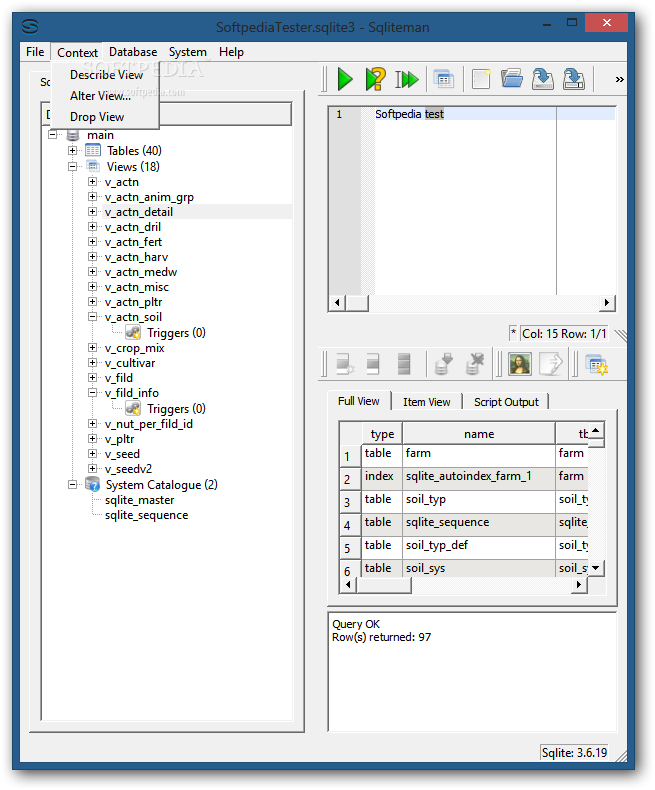Open BLOB preview Mona Lisa icon
The width and height of the screenshot is (655, 790).
tap(519, 364)
